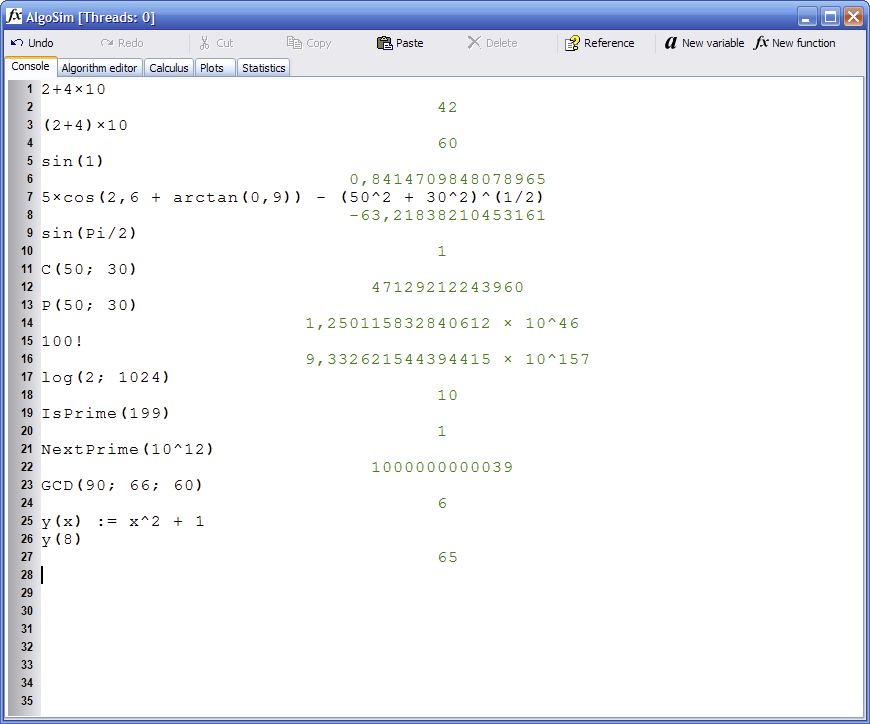Click the Copy pages icon
Image resolution: width=870 pixels, height=724 pixels.
coord(294,43)
